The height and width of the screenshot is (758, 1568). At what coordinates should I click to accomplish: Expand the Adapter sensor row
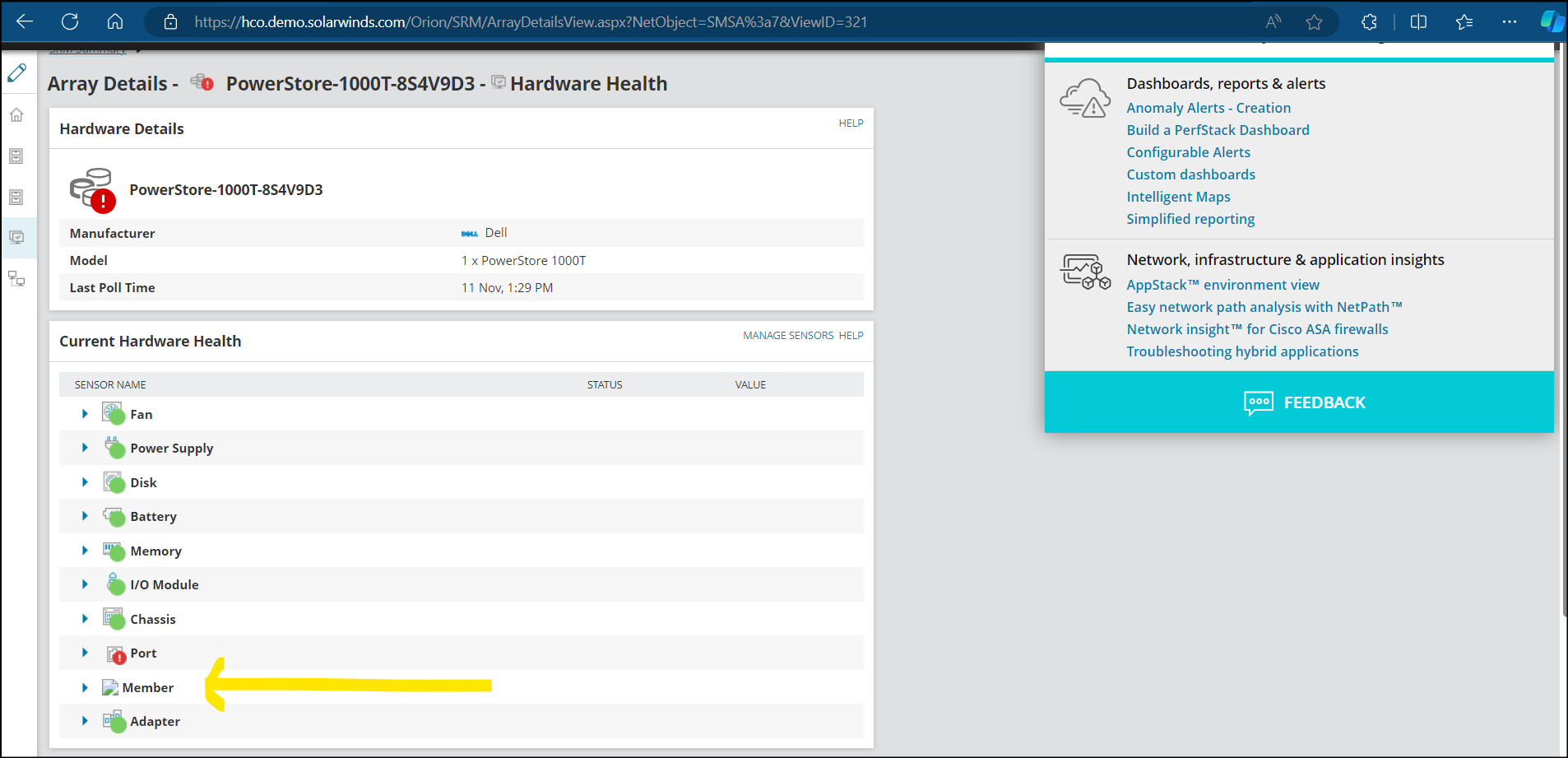85,721
